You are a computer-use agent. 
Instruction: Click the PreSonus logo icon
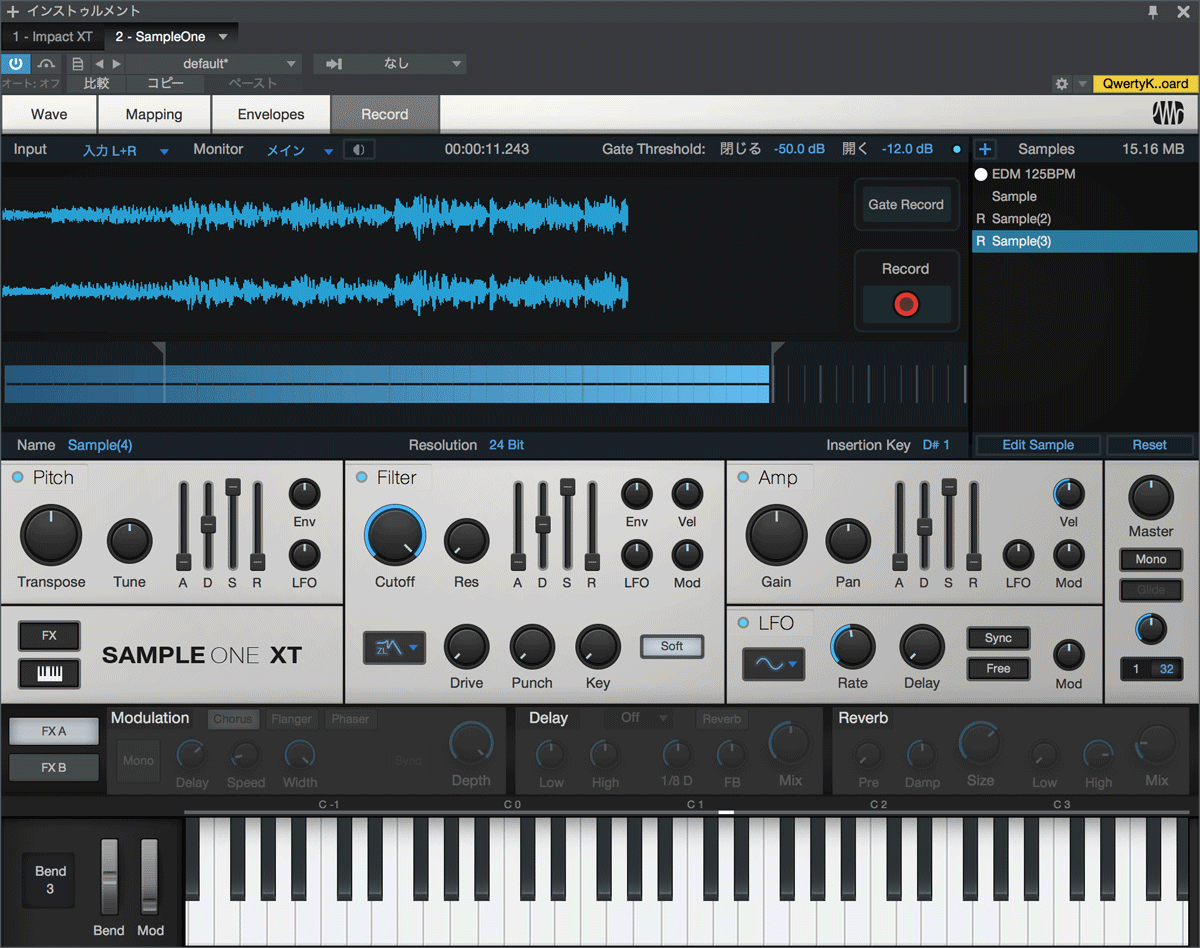[x=1168, y=114]
